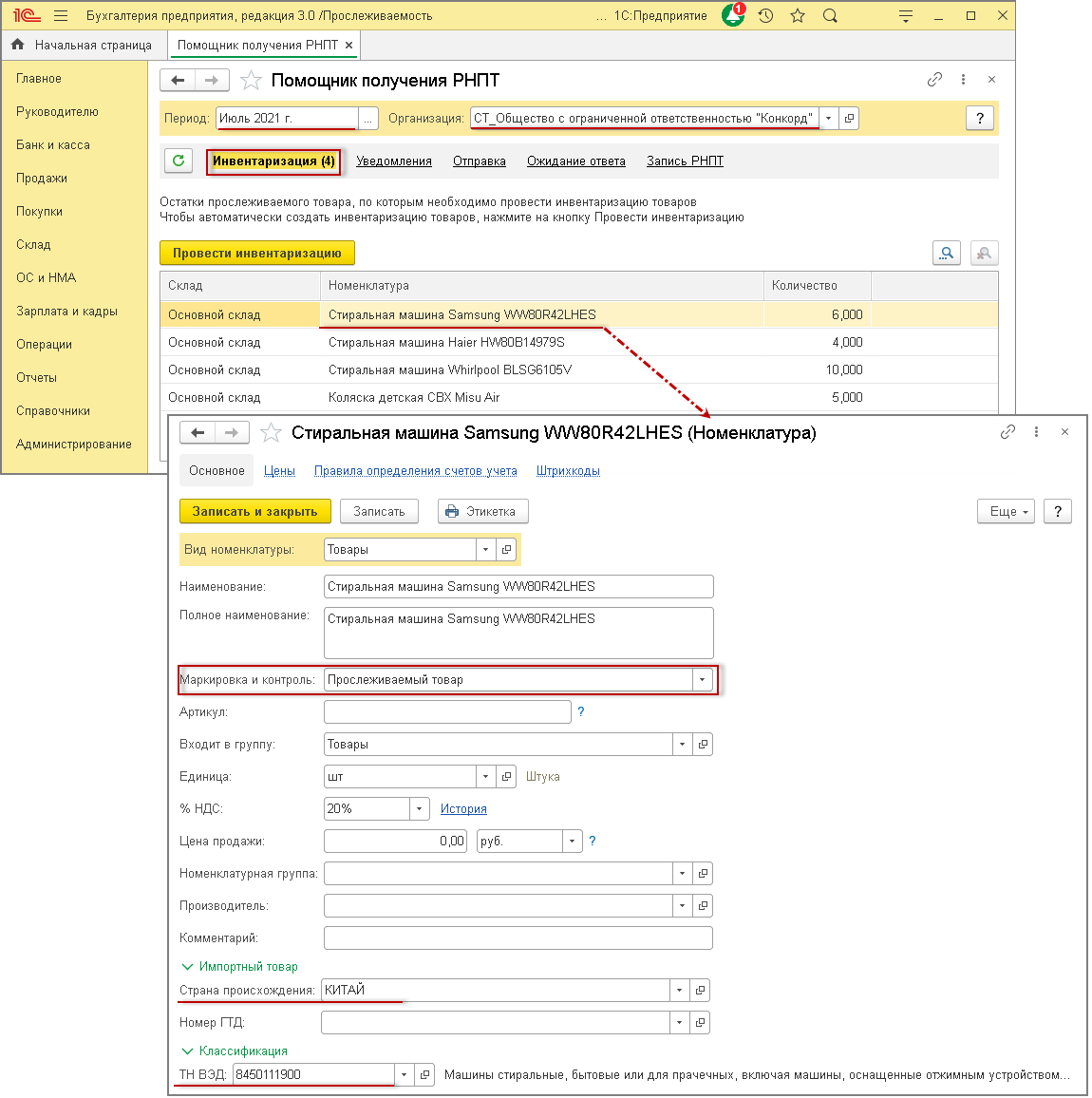Open Вид номенклатуры item card icon
The image size is (1092, 1098).
(507, 550)
